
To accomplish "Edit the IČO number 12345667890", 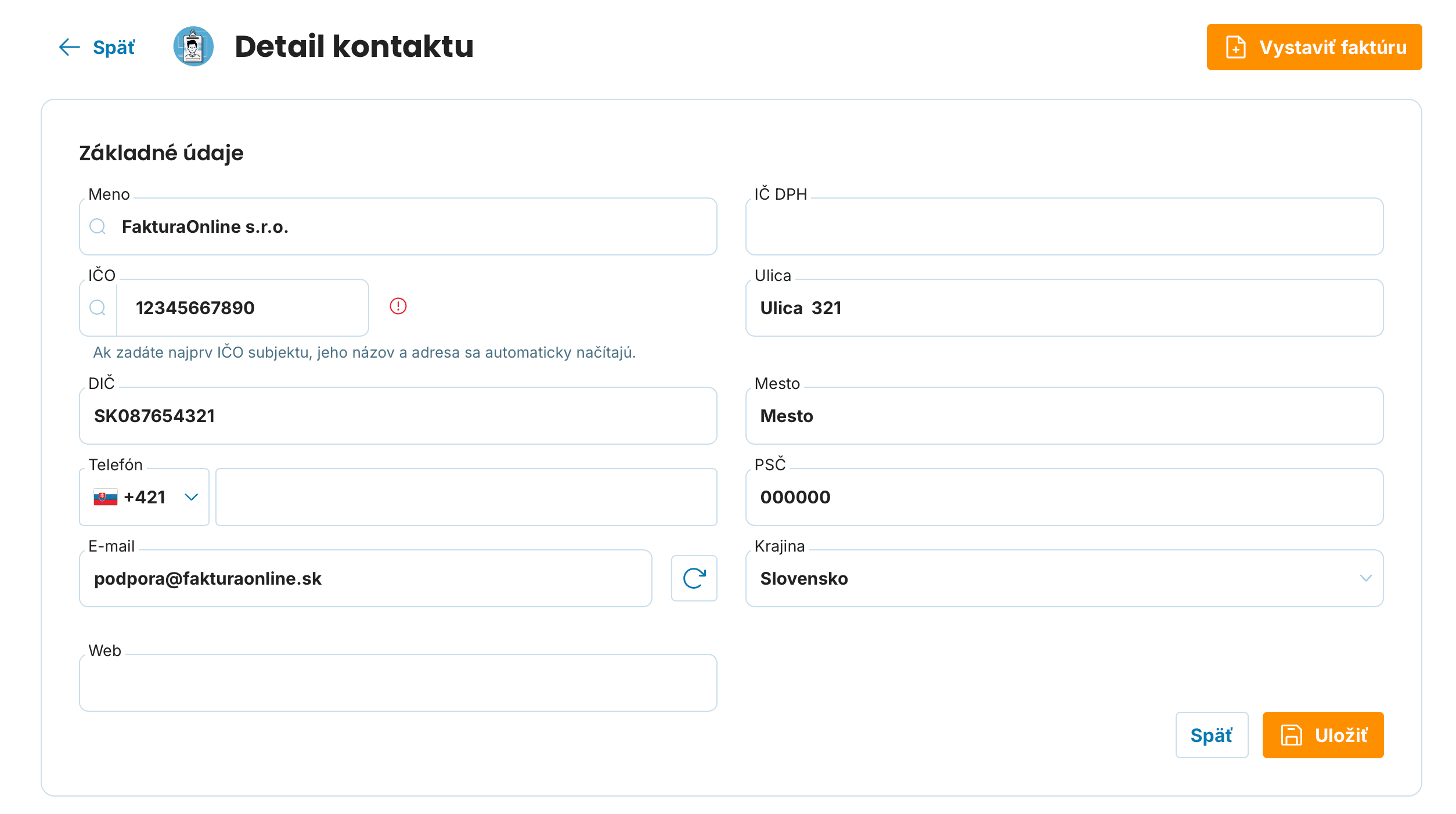I will [243, 308].
